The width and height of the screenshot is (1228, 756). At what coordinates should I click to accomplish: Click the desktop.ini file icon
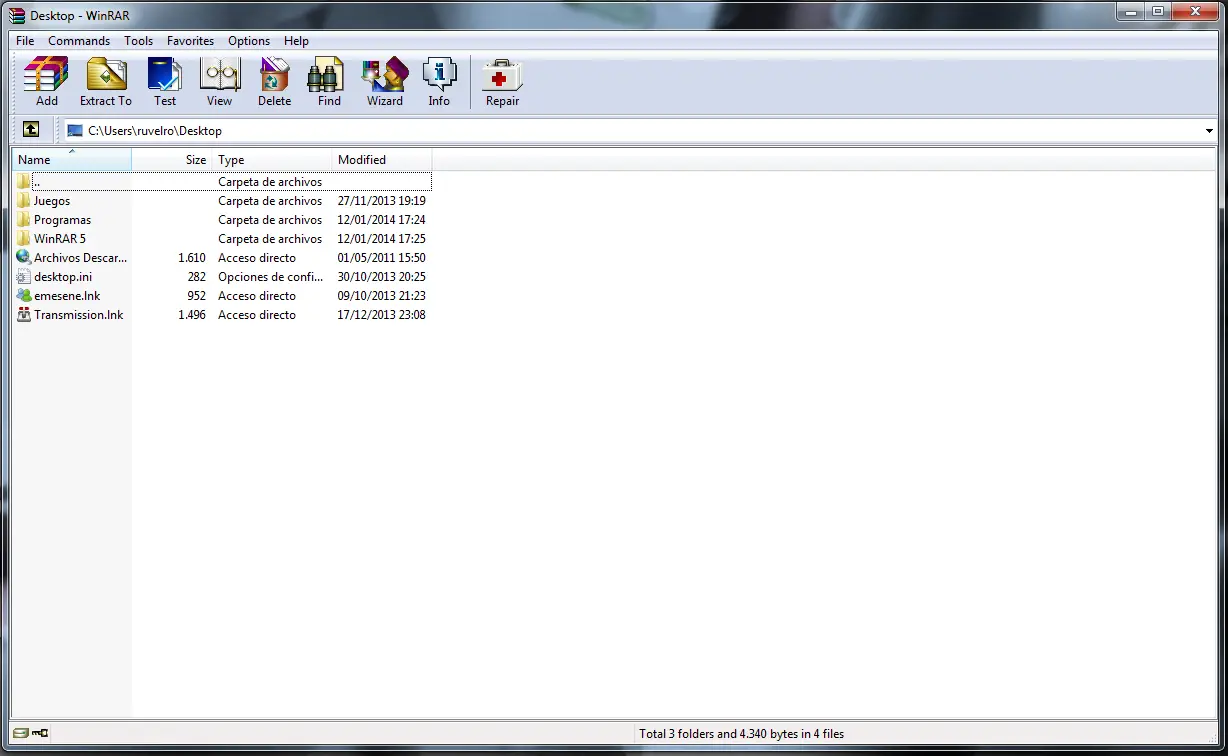pos(24,277)
